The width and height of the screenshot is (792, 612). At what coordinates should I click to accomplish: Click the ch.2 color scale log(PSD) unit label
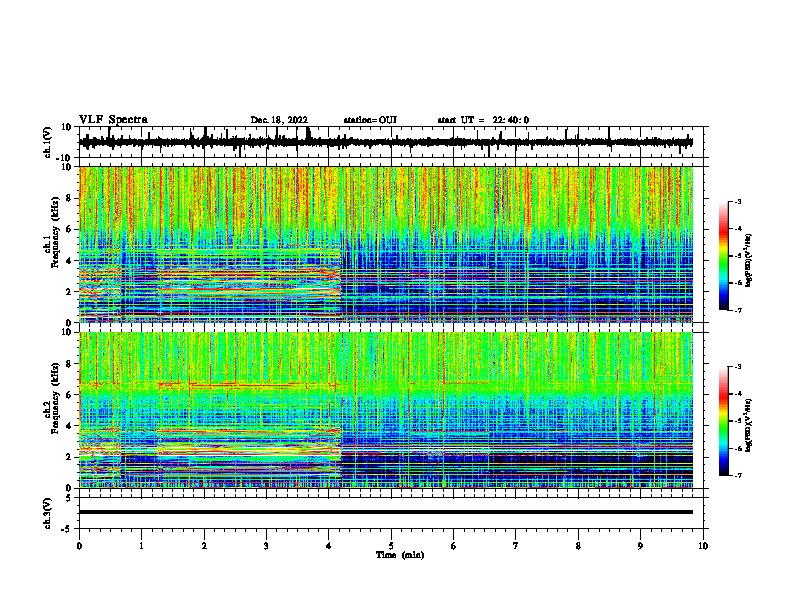pyautogui.click(x=749, y=426)
